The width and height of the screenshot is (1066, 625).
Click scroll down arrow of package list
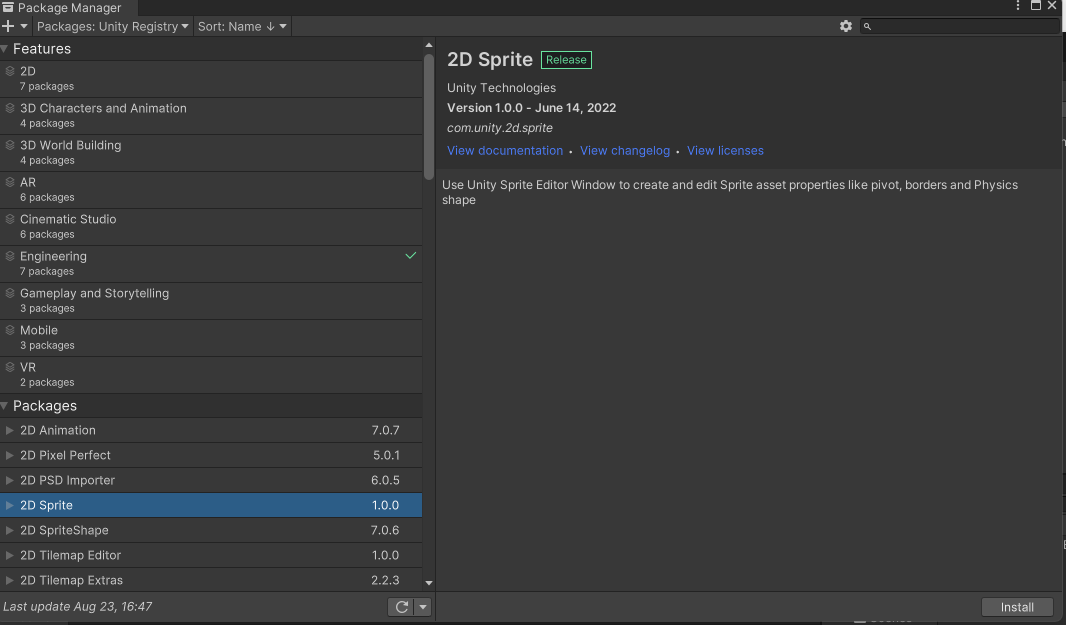tap(428, 583)
